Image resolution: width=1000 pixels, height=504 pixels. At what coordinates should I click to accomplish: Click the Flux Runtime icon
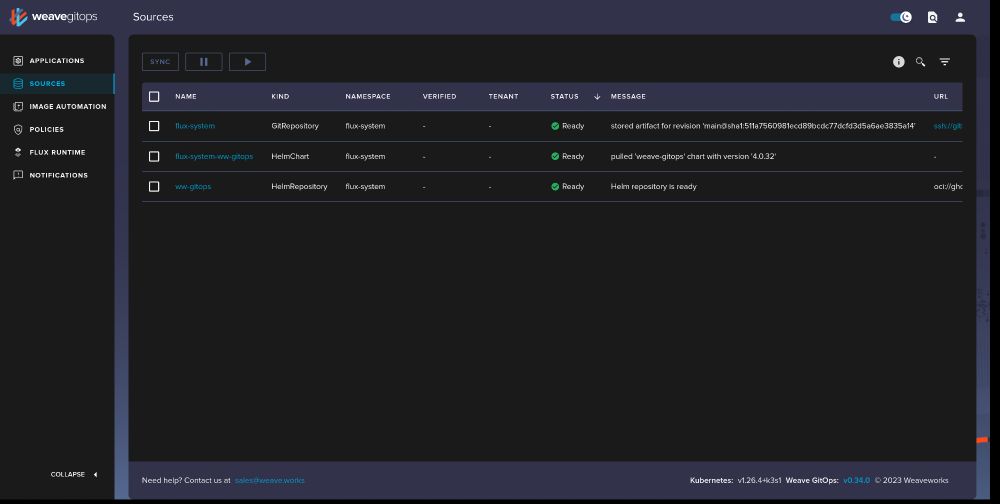(x=18, y=152)
